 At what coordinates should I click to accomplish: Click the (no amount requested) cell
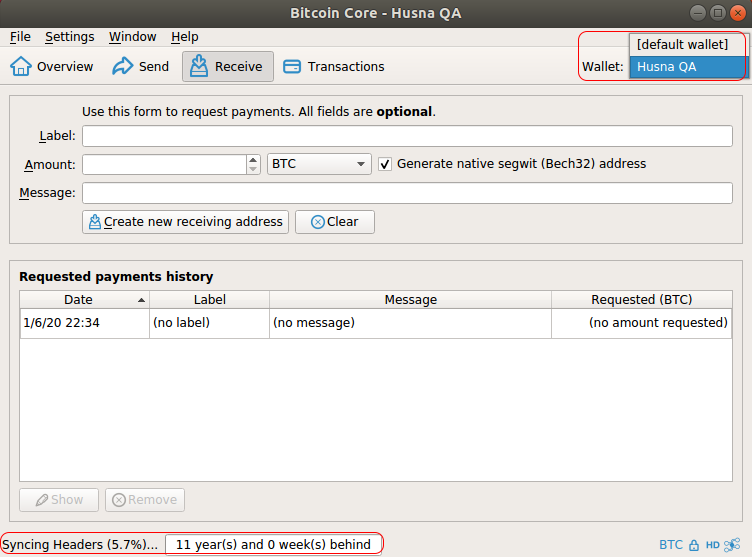(x=642, y=323)
